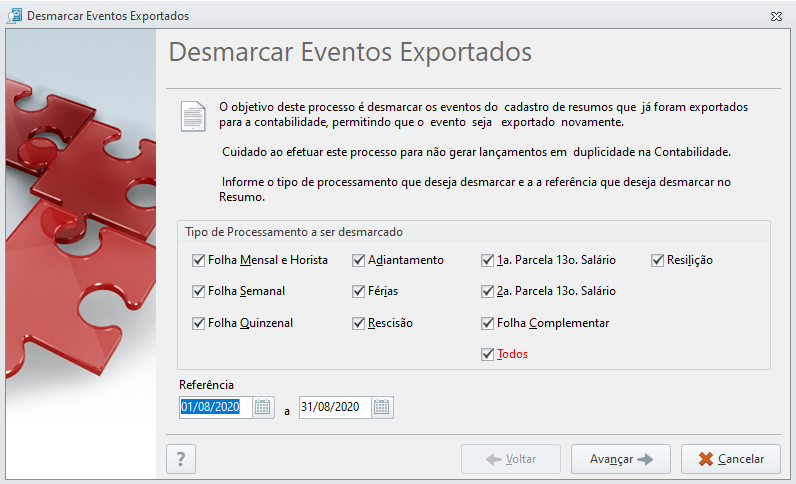This screenshot has width=796, height=484.
Task: Click the Referência label
Action: coord(206,385)
